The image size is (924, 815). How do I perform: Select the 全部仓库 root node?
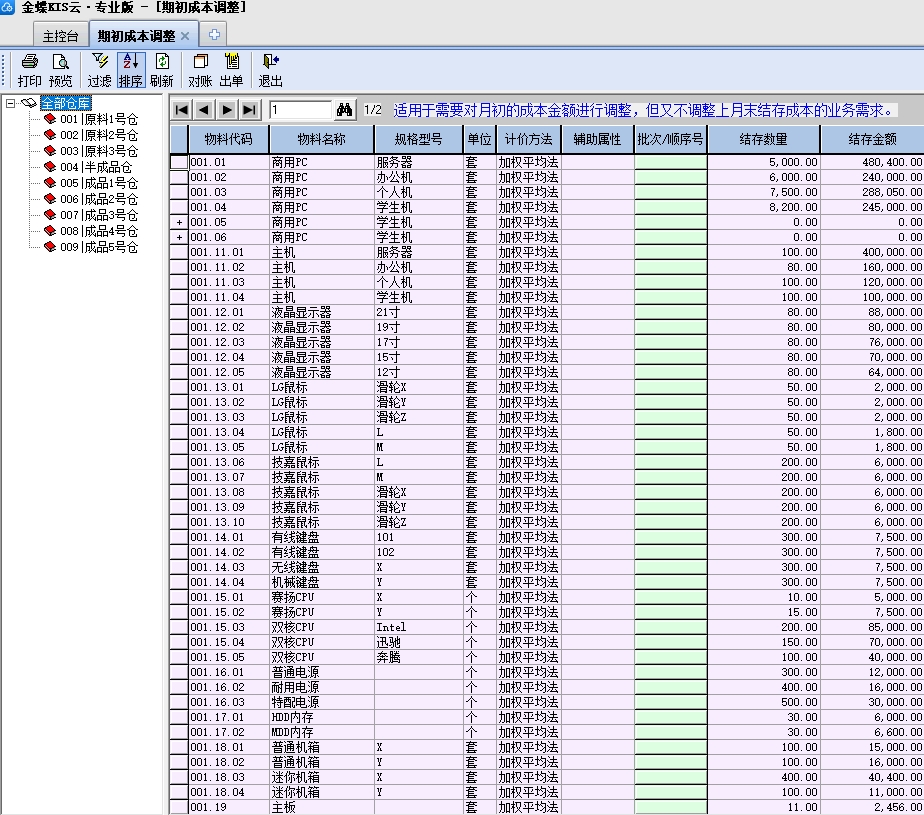66,103
